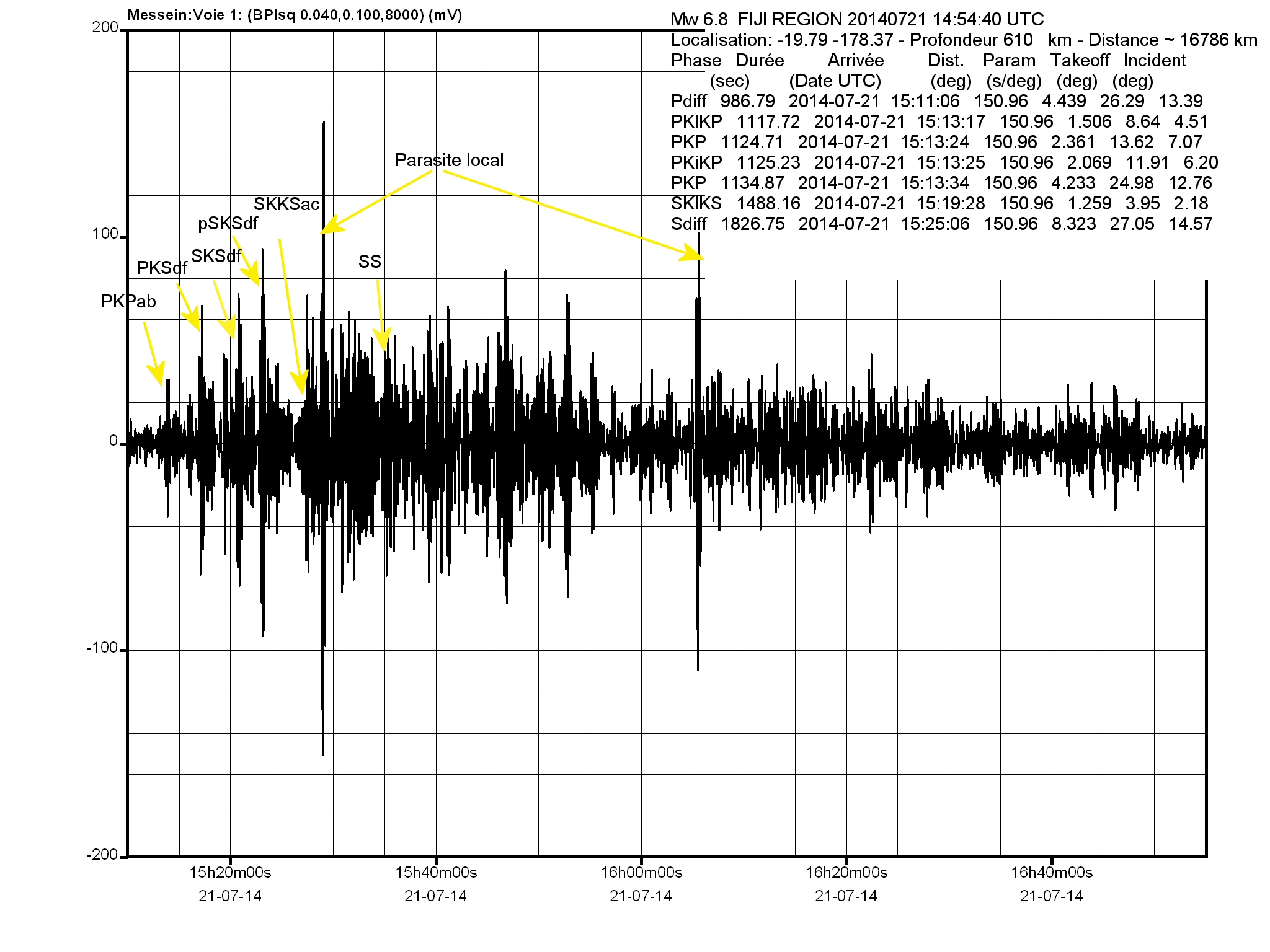Click the 16h00m00s time axis label
Viewport: 1270px width, 952px height.
(641, 873)
